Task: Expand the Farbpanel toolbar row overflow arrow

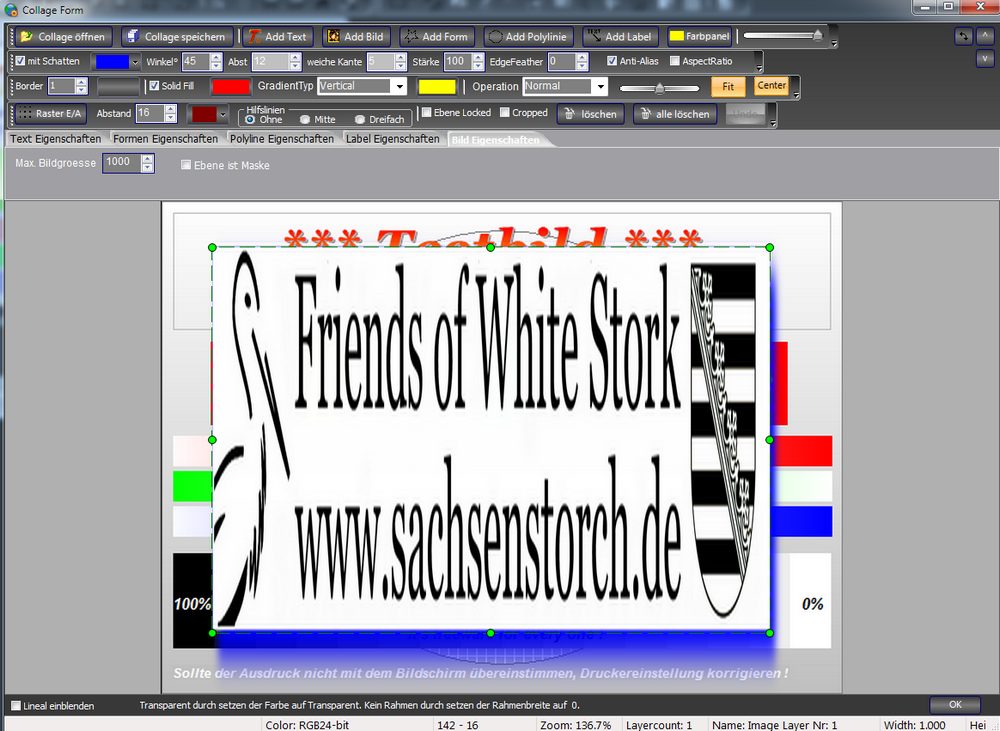Action: [x=834, y=44]
